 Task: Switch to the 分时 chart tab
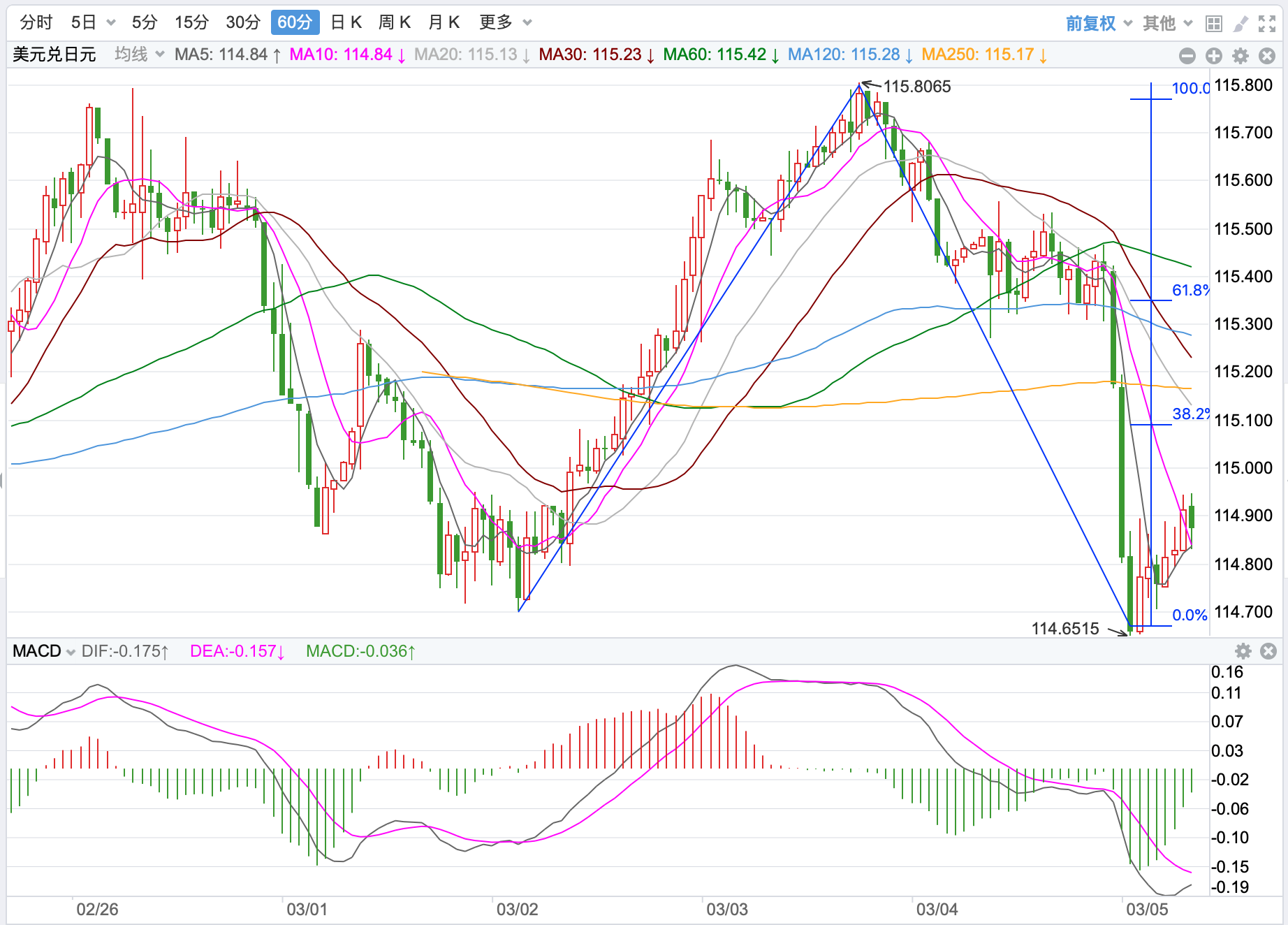click(36, 22)
